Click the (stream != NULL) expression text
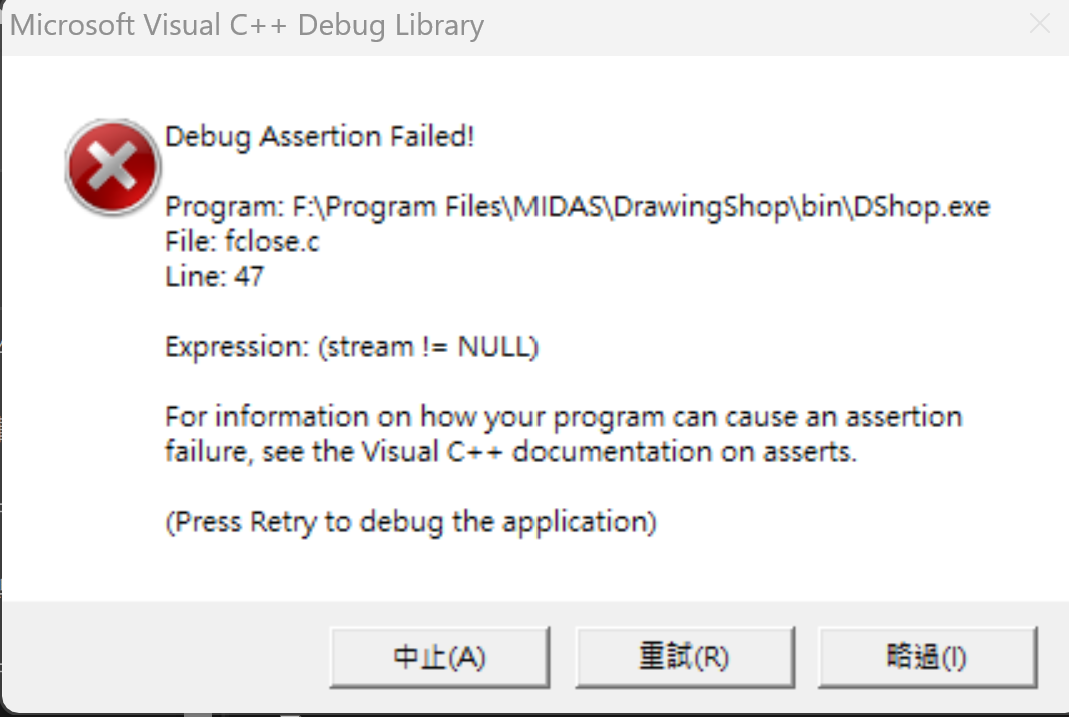 (429, 347)
